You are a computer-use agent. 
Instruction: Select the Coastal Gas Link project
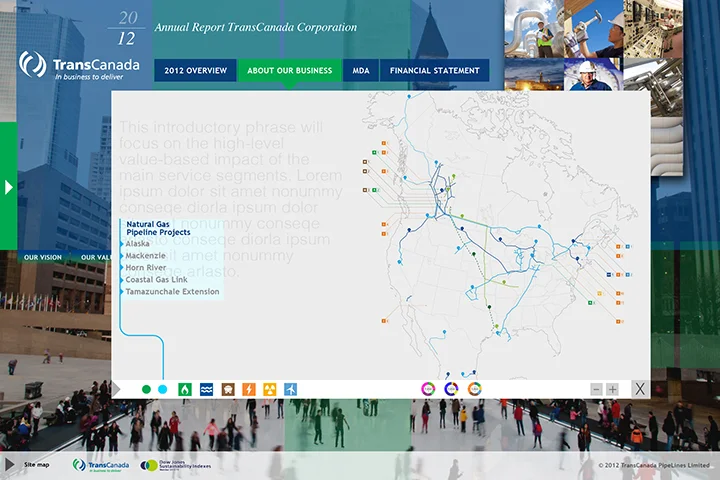156,279
